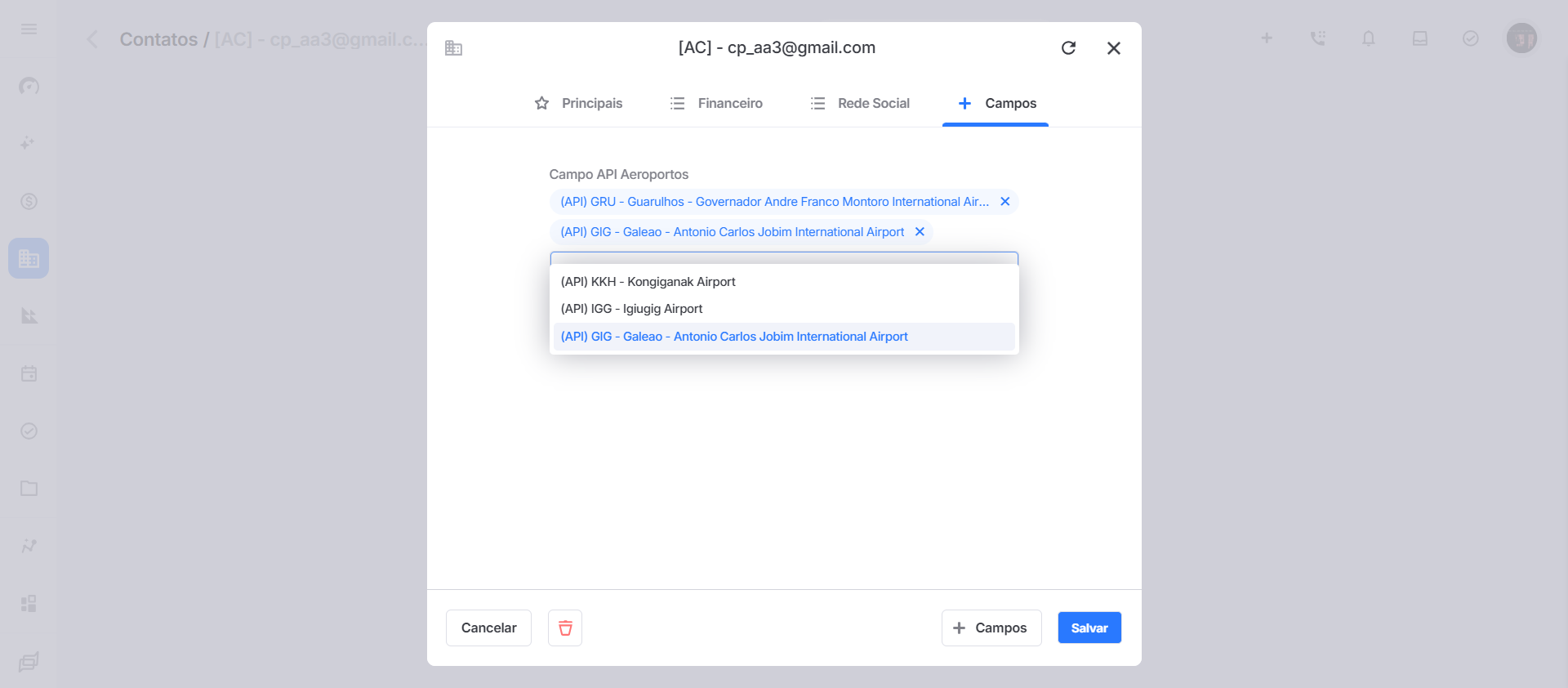Open the user avatar profile

(x=1521, y=38)
